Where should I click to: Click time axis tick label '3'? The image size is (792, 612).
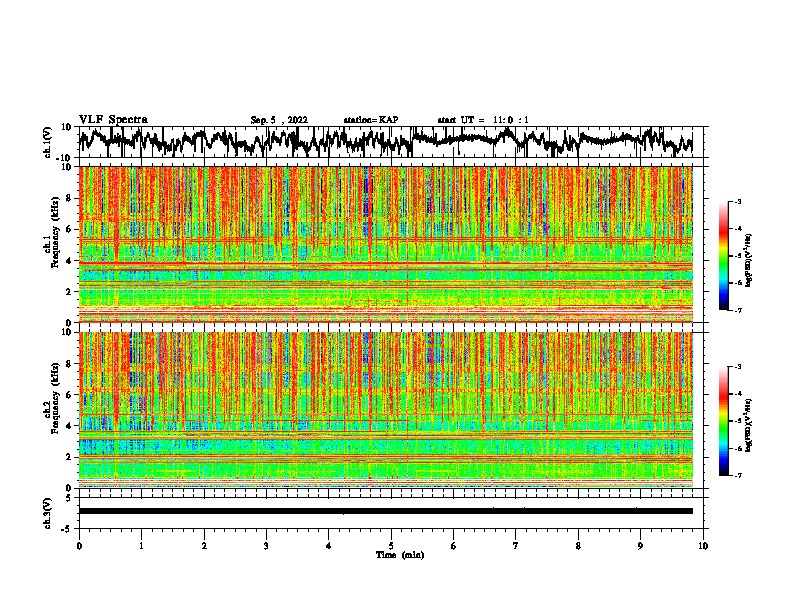pyautogui.click(x=266, y=546)
